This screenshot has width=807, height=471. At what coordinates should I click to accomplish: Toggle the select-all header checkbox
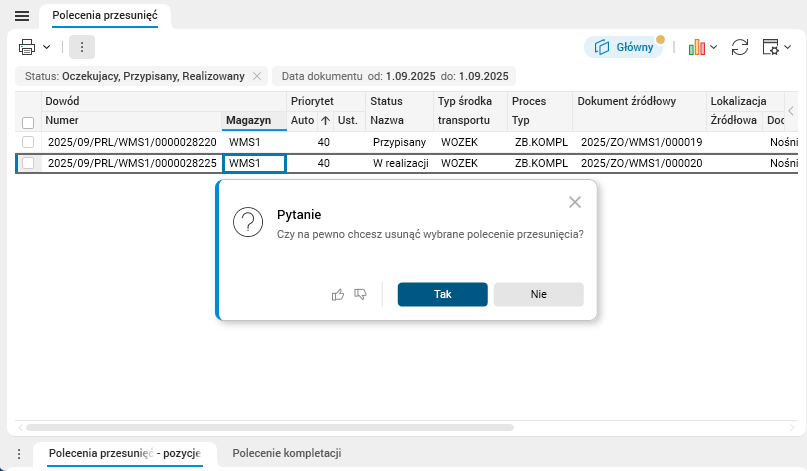(28, 123)
